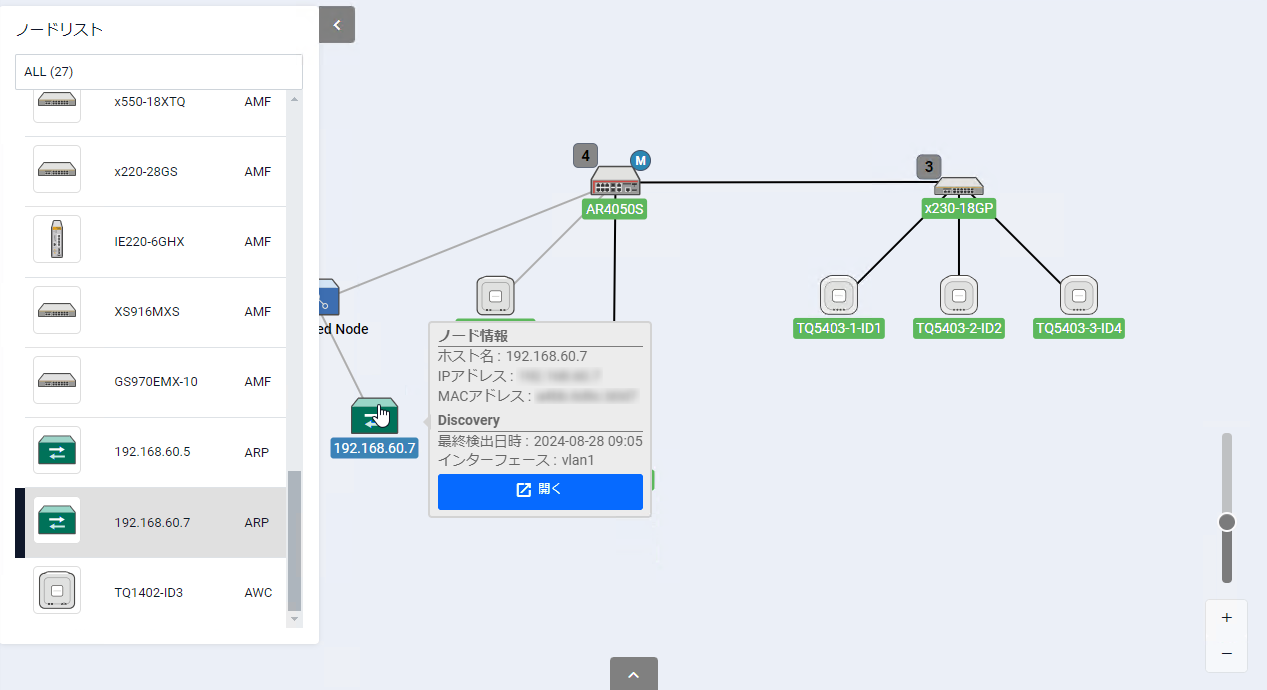
Task: Select the IE220-6GHX device icon in list
Action: click(57, 241)
